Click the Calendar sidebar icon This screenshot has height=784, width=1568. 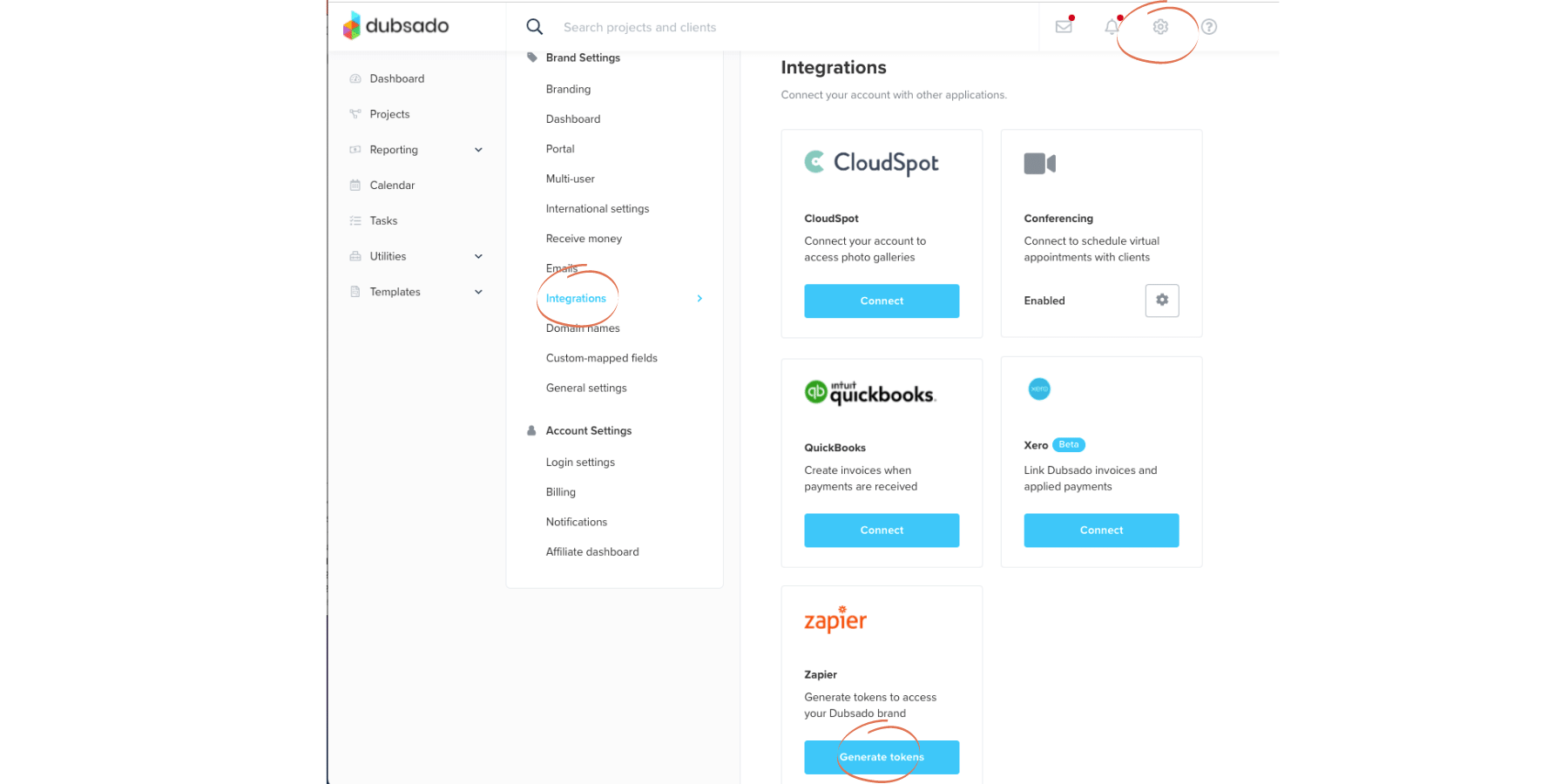pyautogui.click(x=355, y=185)
